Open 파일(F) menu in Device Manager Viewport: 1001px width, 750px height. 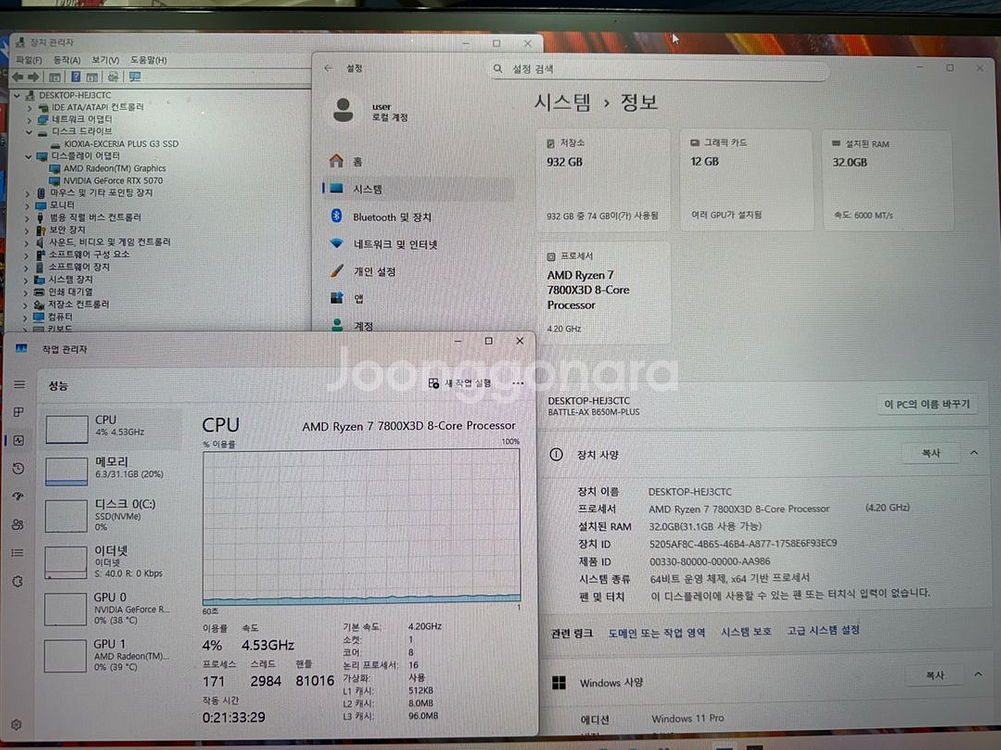29,60
